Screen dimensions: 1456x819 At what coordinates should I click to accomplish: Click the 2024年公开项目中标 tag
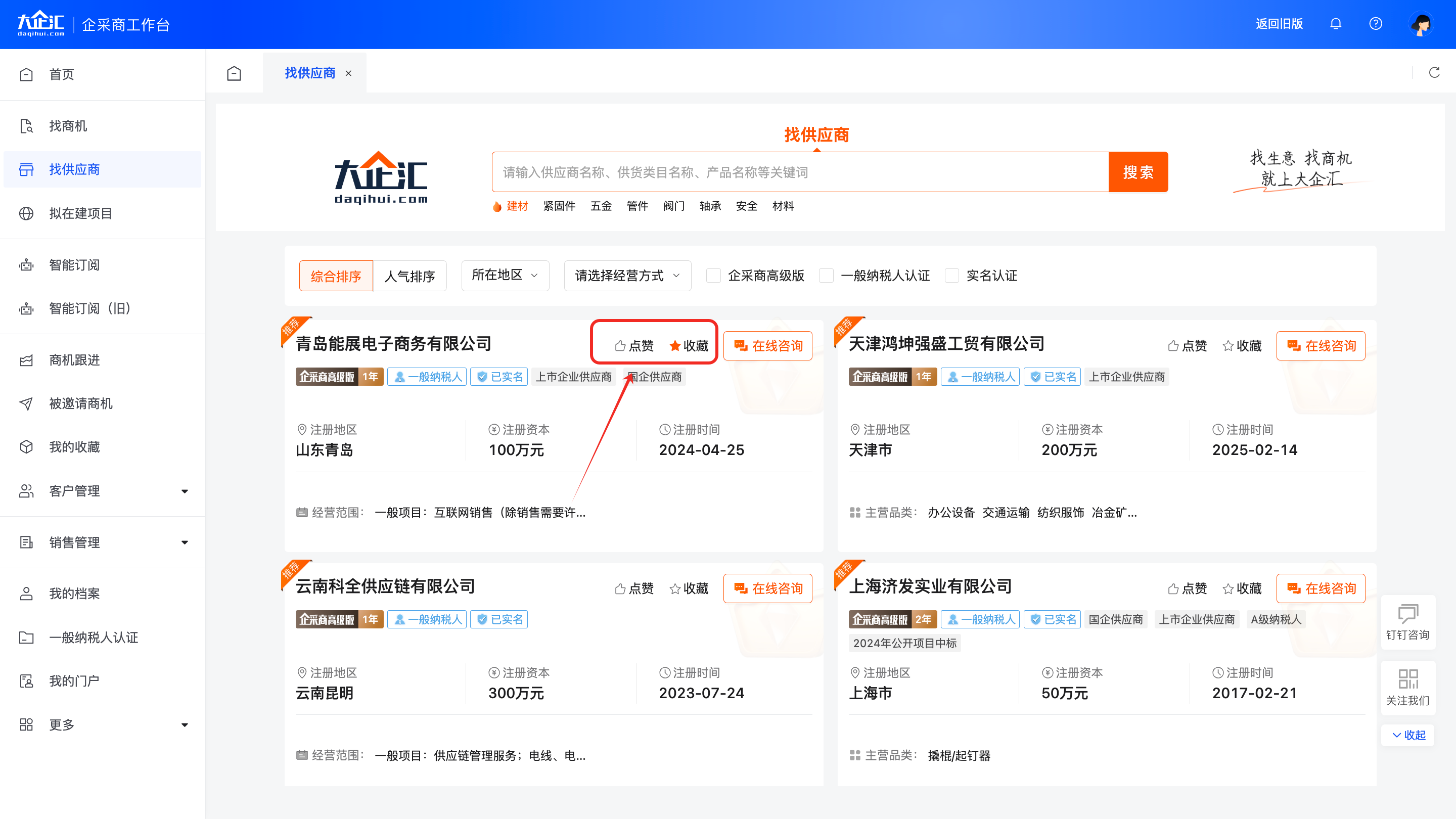point(905,643)
